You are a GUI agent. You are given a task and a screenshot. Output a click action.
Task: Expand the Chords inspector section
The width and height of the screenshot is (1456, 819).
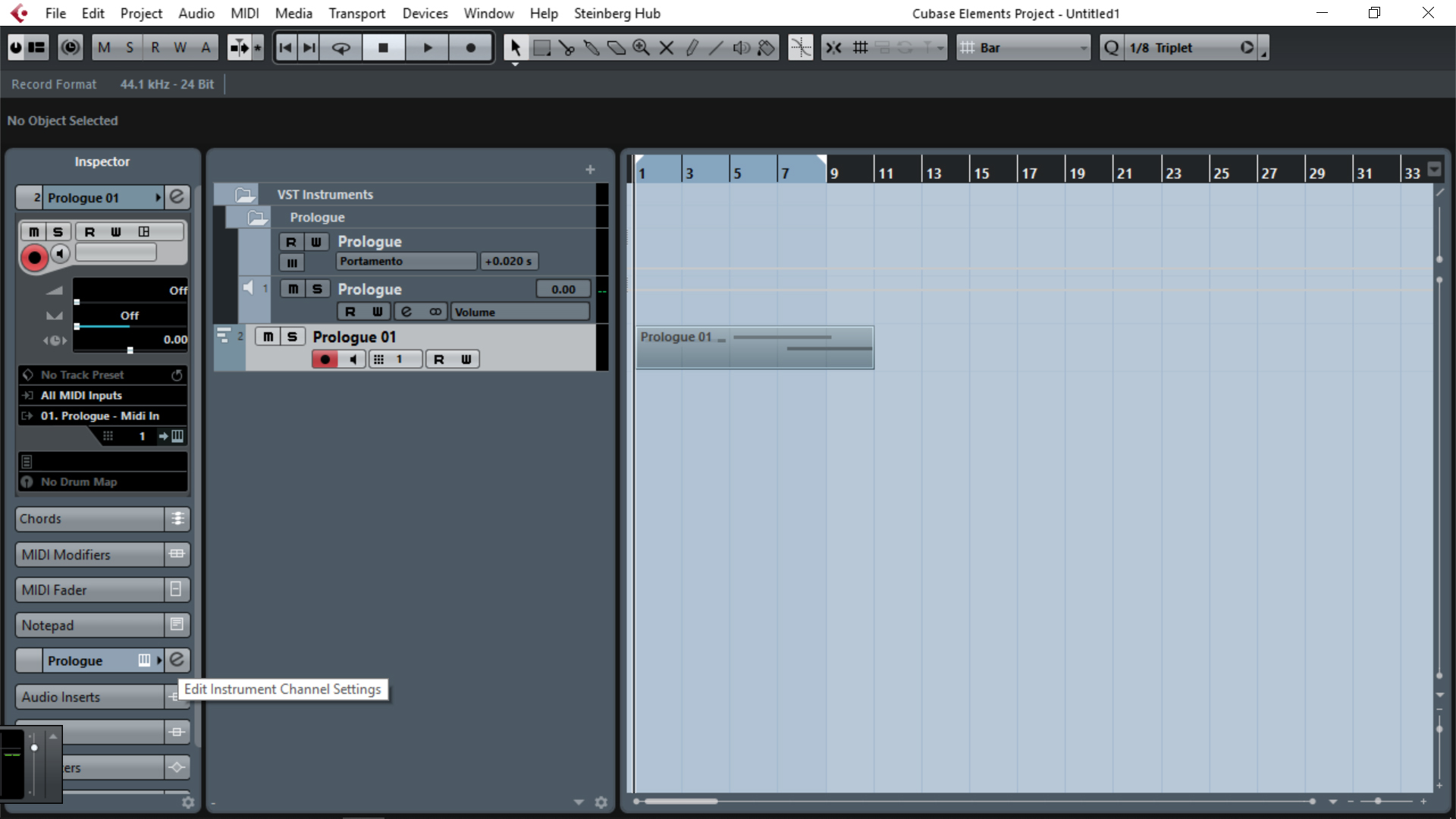[89, 519]
